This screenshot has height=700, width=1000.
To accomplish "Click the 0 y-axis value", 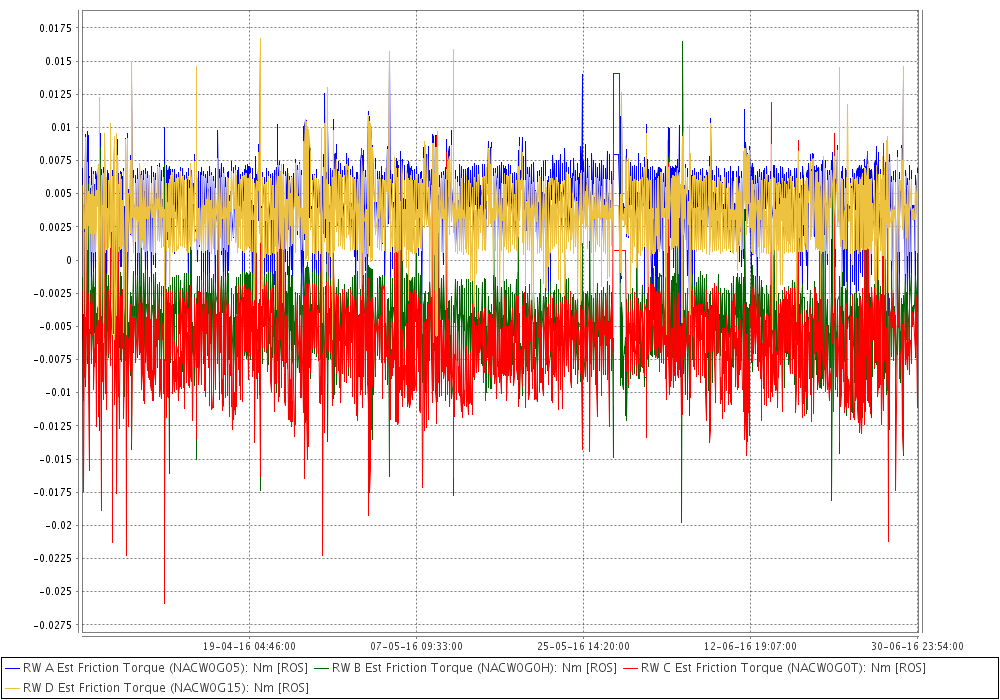I will pyautogui.click(x=69, y=260).
